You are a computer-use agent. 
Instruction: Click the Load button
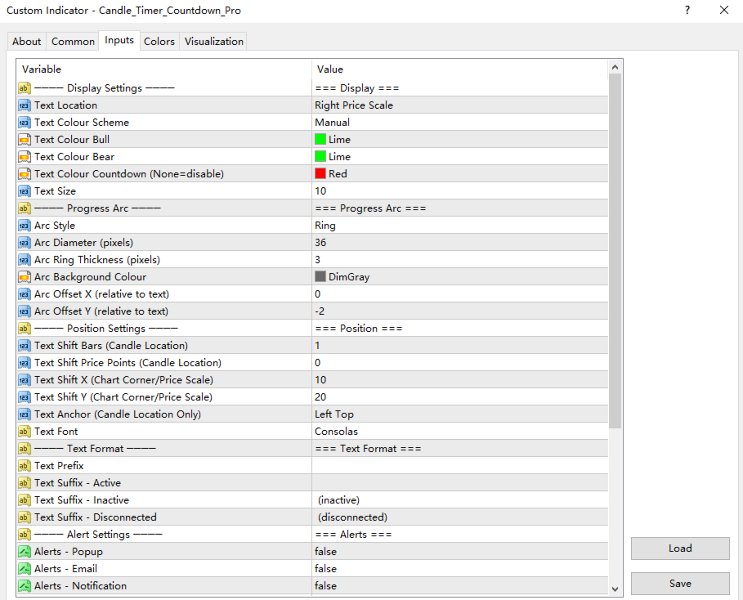tap(680, 548)
